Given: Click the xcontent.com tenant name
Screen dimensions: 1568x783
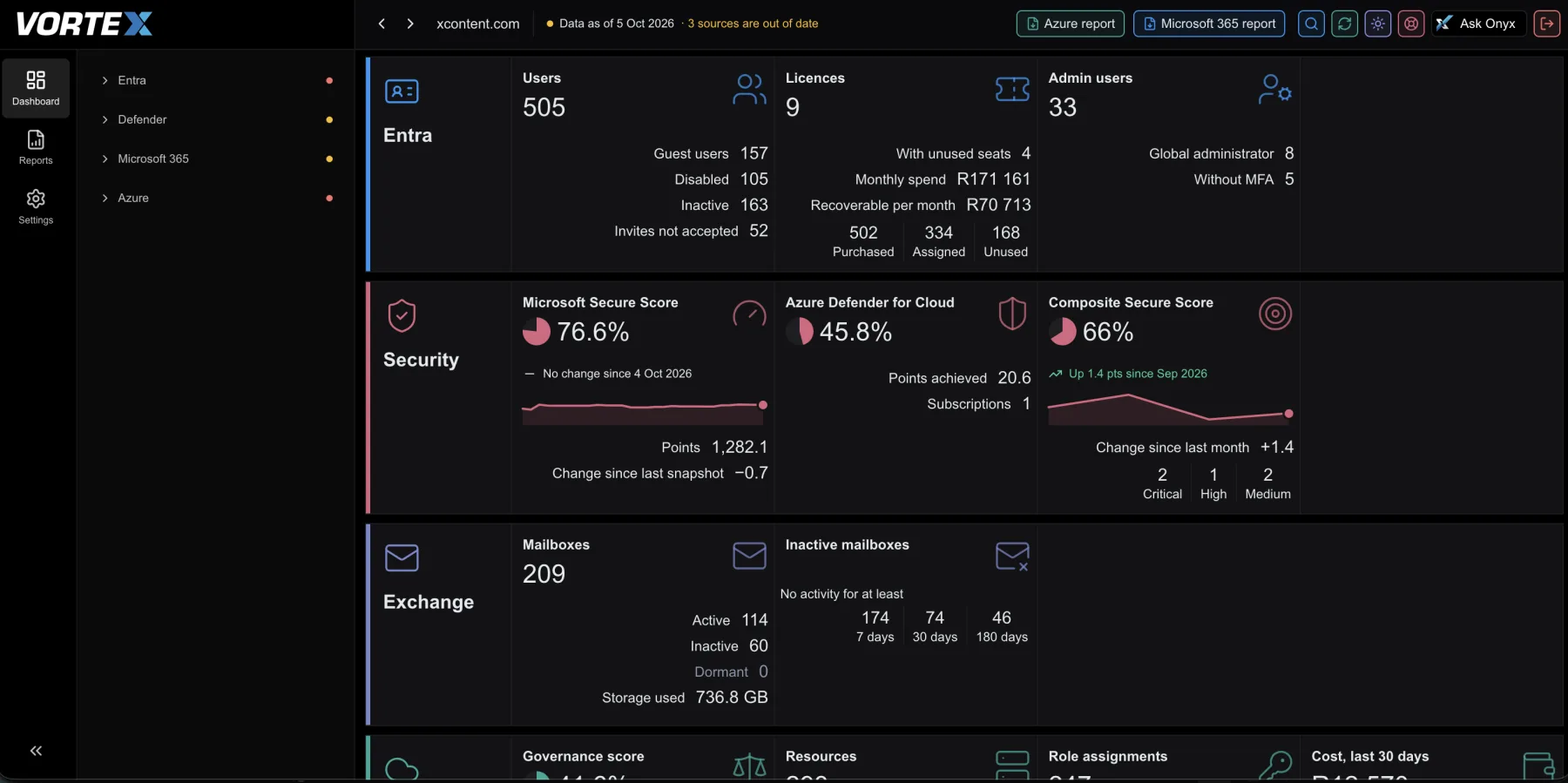Looking at the screenshot, I should tap(478, 24).
